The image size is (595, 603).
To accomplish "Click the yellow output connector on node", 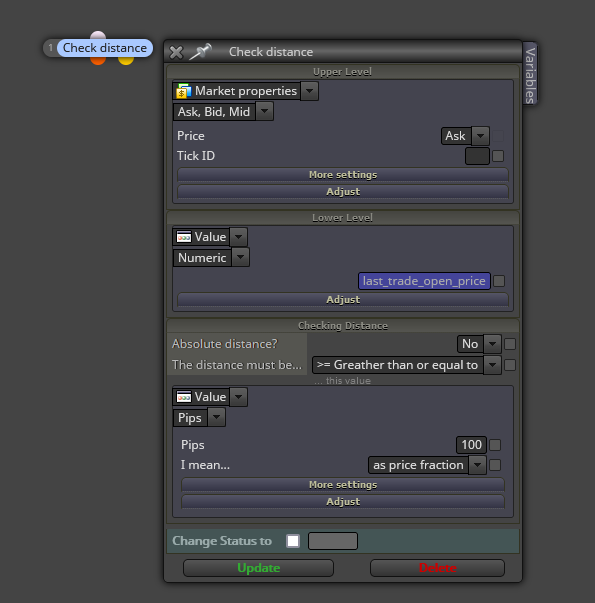I will [x=126, y=61].
